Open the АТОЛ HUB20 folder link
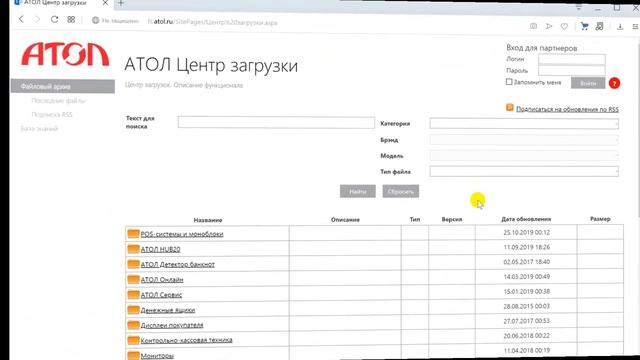The image size is (640, 360). tap(160, 249)
